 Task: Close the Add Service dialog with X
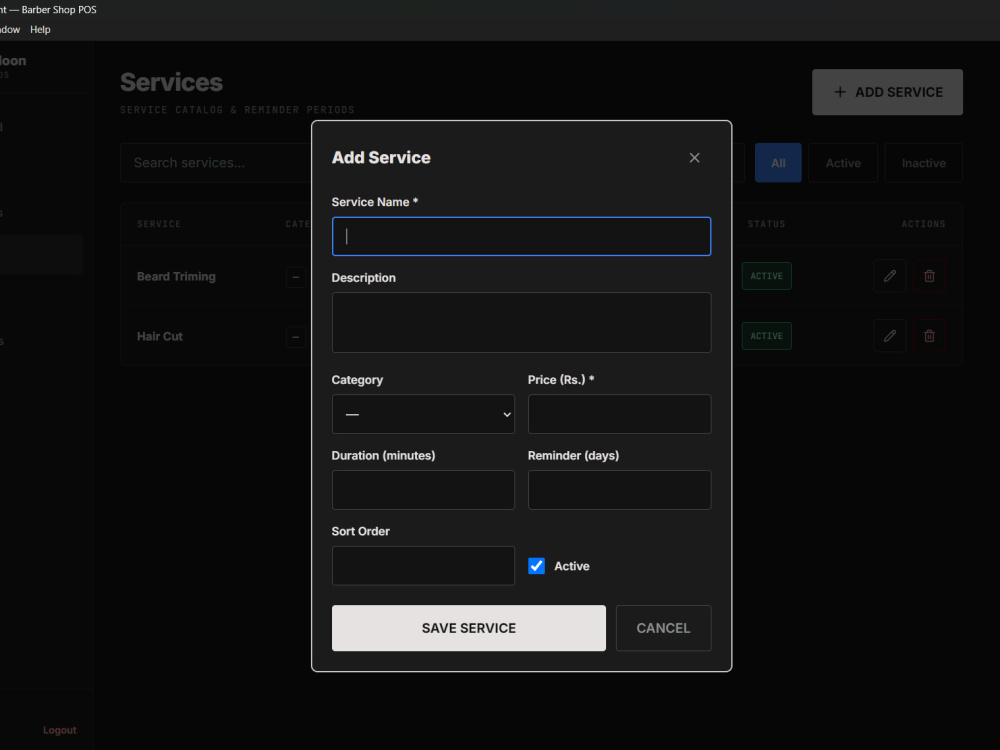coord(695,158)
